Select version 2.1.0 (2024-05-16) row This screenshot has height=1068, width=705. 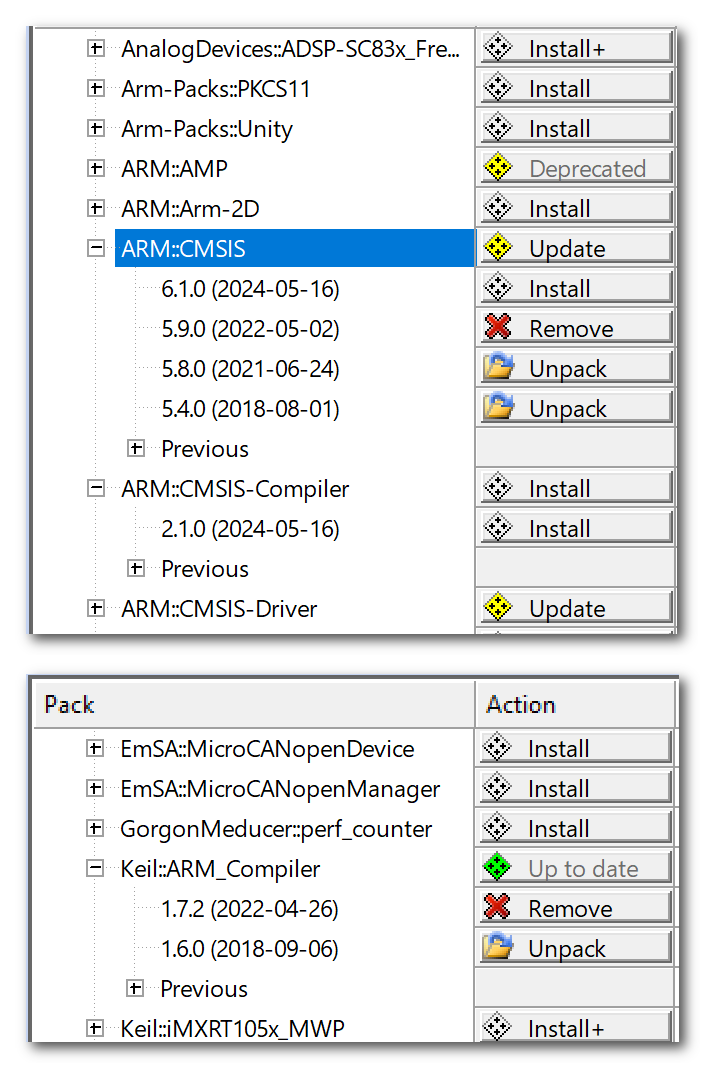pyautogui.click(x=250, y=529)
